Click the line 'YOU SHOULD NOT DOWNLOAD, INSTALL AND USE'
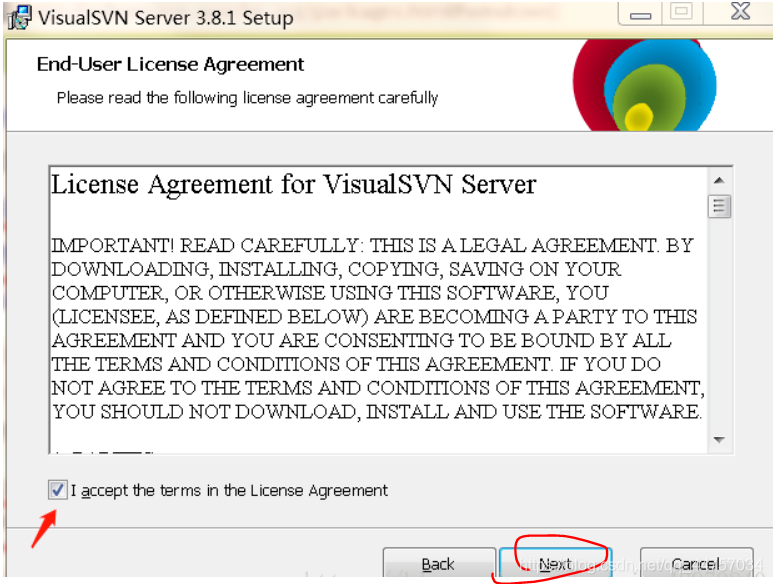 point(377,412)
